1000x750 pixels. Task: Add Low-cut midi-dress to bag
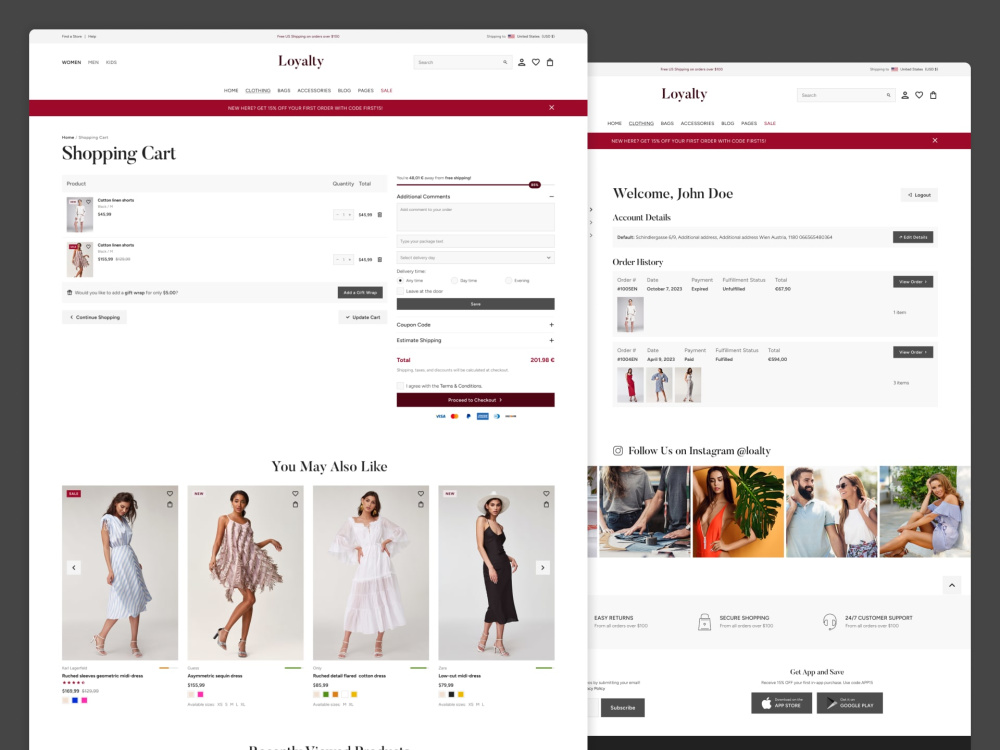coord(546,504)
